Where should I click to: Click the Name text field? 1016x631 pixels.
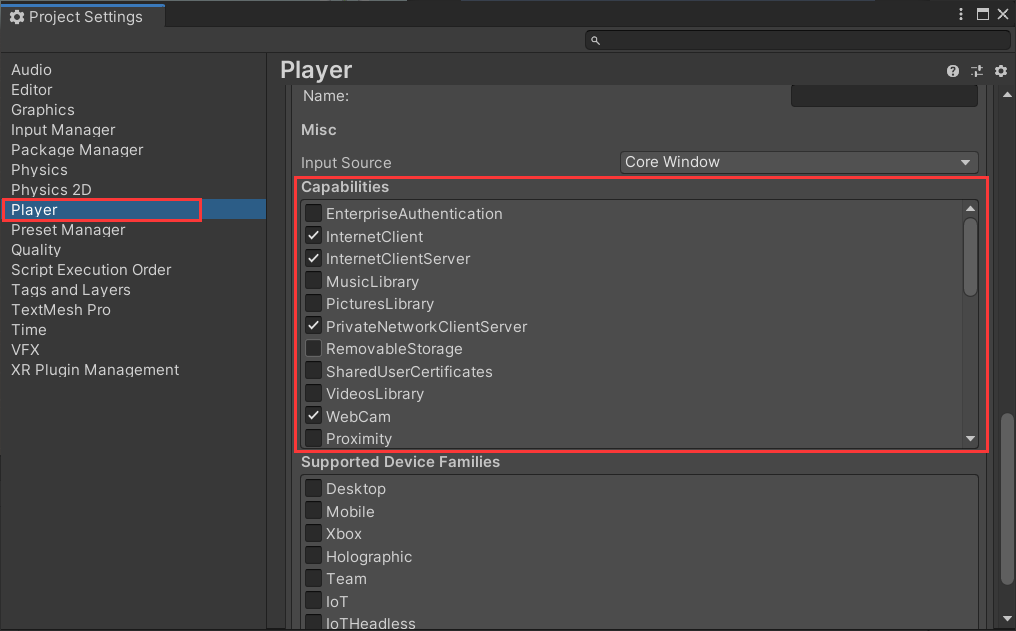click(x=883, y=96)
